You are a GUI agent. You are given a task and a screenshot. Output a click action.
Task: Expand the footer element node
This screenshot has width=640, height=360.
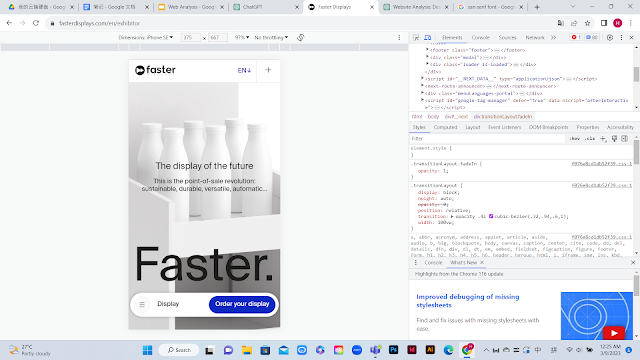click(427, 50)
